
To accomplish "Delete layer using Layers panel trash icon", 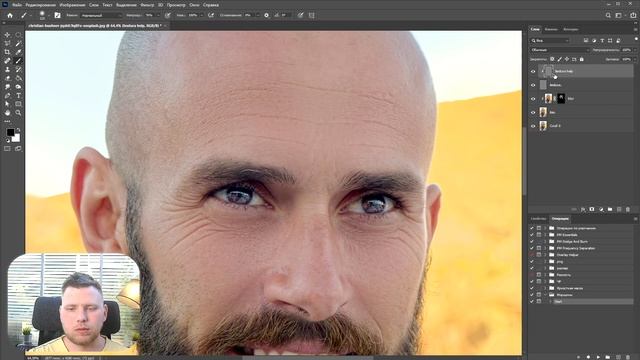I will tap(628, 209).
